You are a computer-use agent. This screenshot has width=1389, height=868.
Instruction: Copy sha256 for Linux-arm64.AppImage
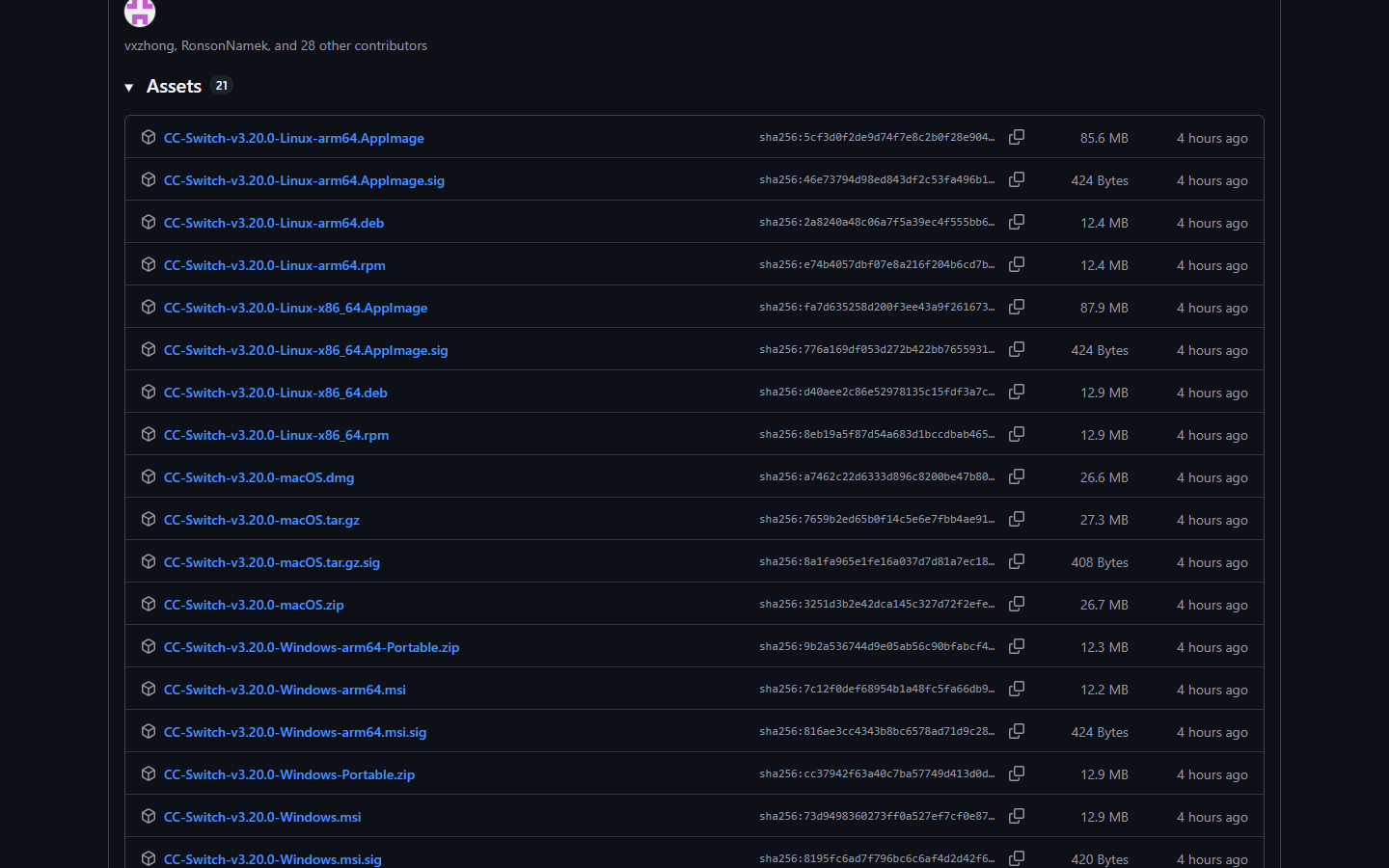[1017, 137]
